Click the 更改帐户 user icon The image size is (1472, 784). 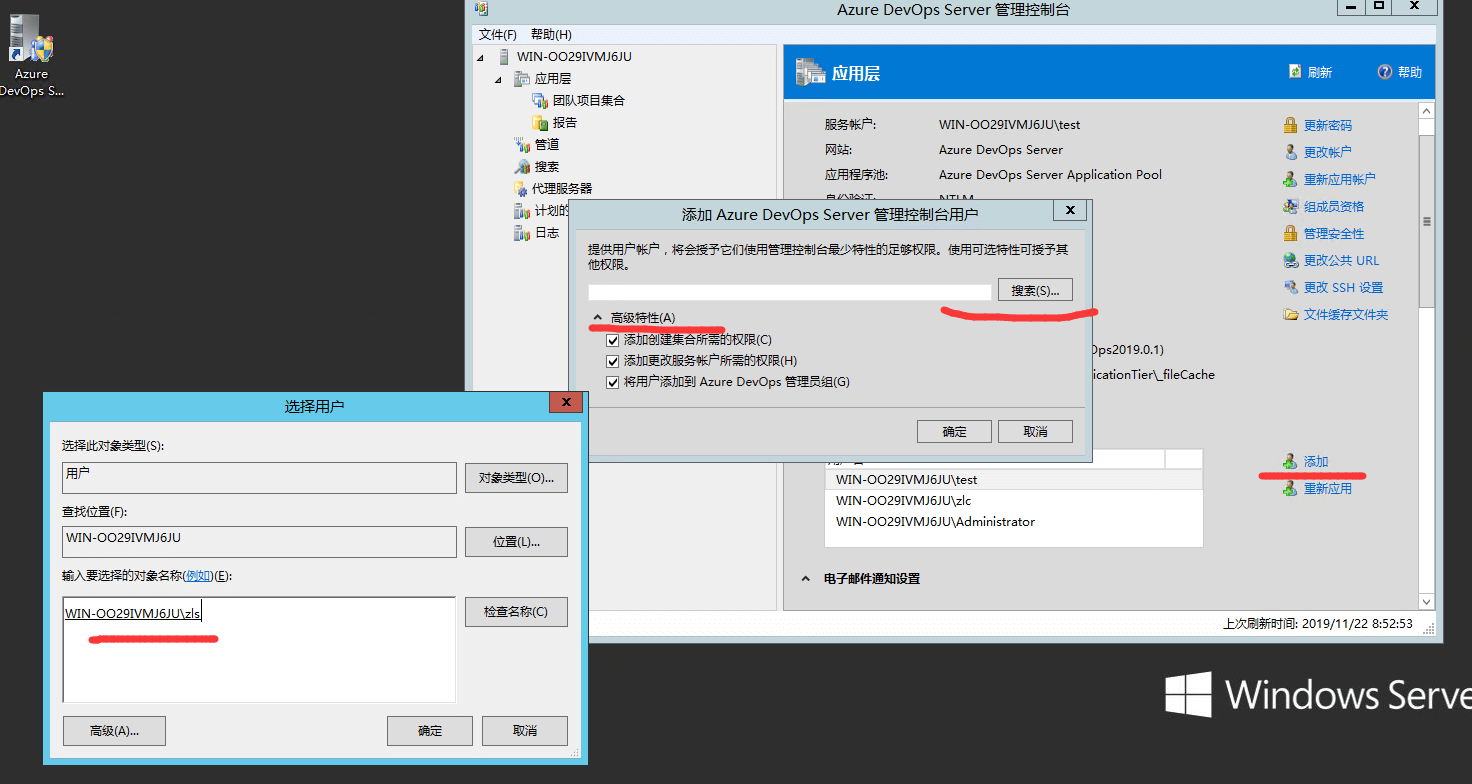click(x=1291, y=153)
